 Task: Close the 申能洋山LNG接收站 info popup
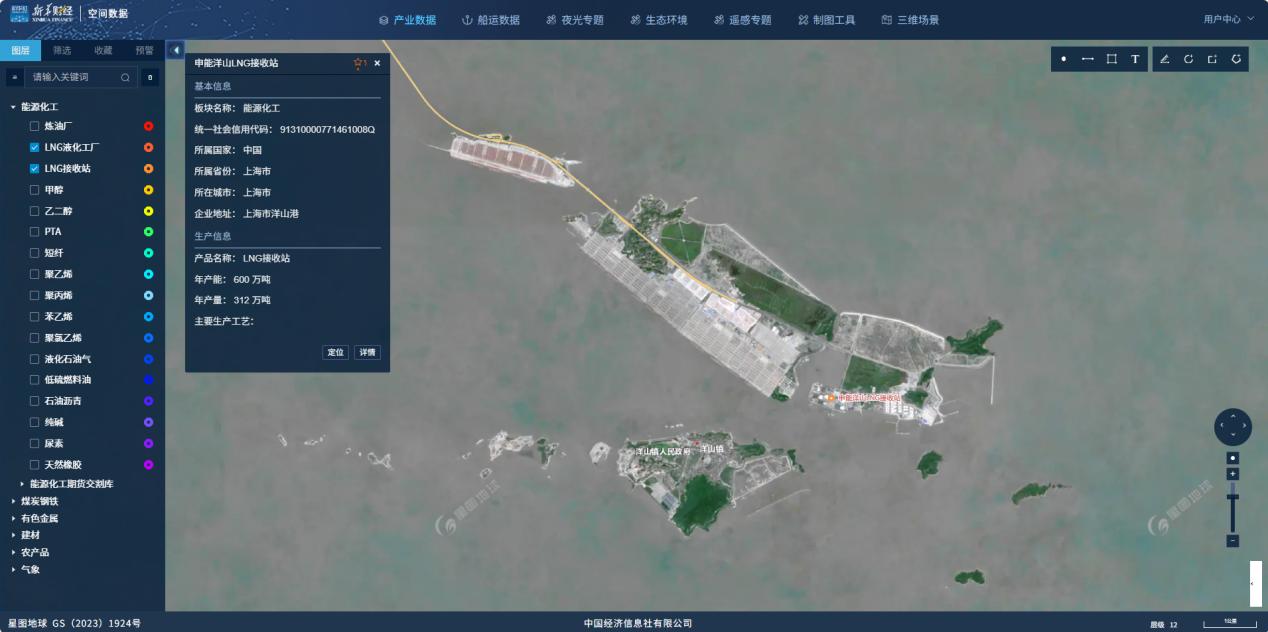[x=377, y=63]
